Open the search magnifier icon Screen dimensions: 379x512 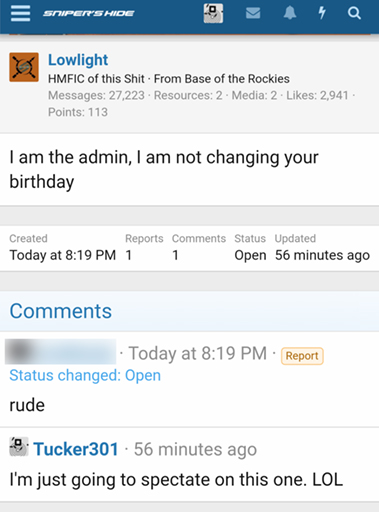(354, 13)
